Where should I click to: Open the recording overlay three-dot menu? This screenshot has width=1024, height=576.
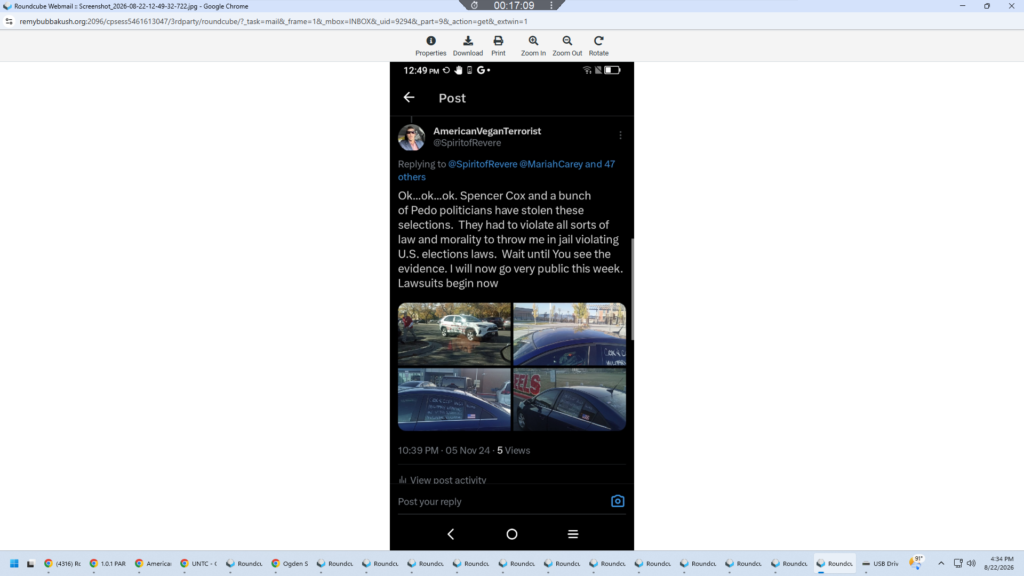[551, 5]
